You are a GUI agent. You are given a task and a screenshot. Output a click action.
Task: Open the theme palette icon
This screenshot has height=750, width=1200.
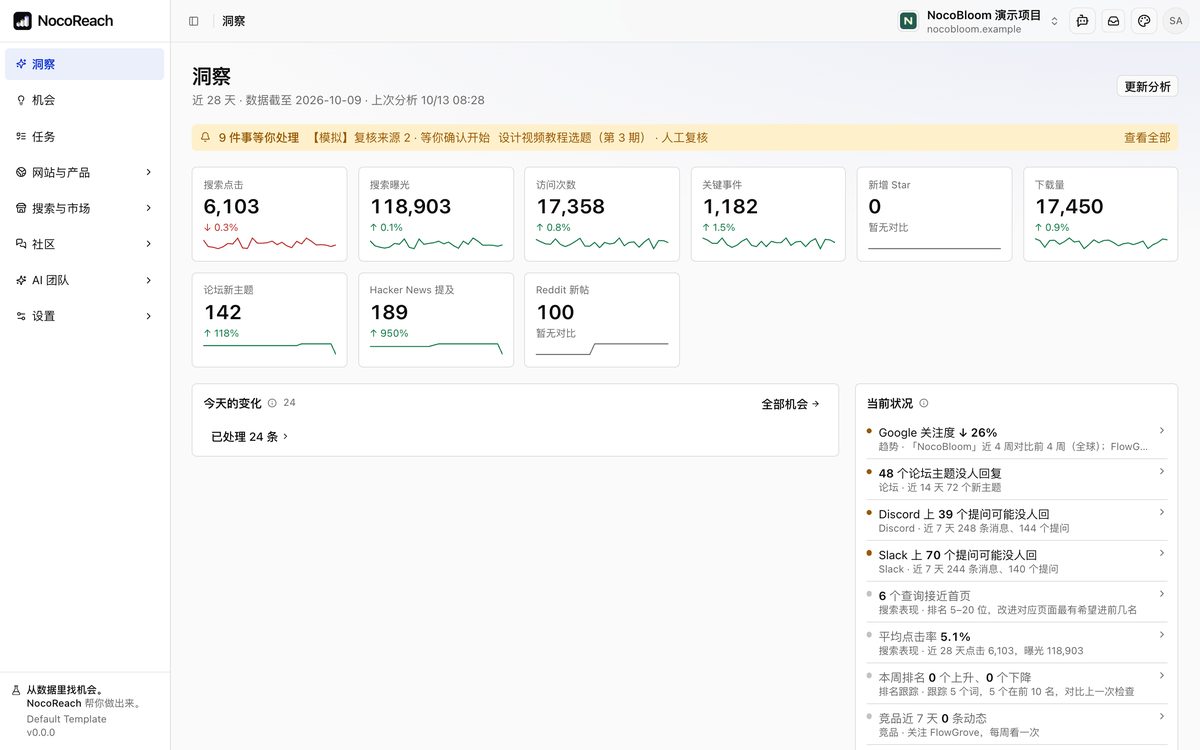(1144, 20)
